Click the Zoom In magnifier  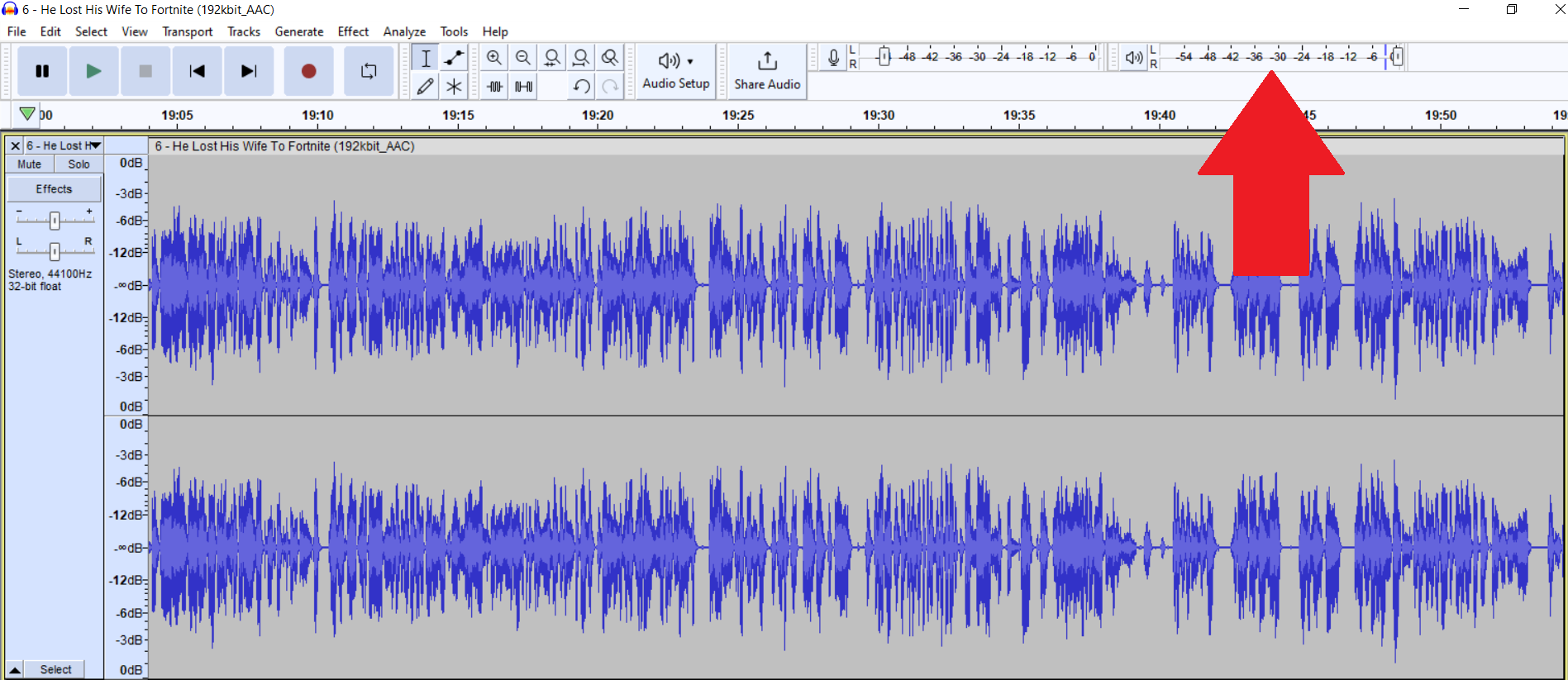[x=494, y=58]
